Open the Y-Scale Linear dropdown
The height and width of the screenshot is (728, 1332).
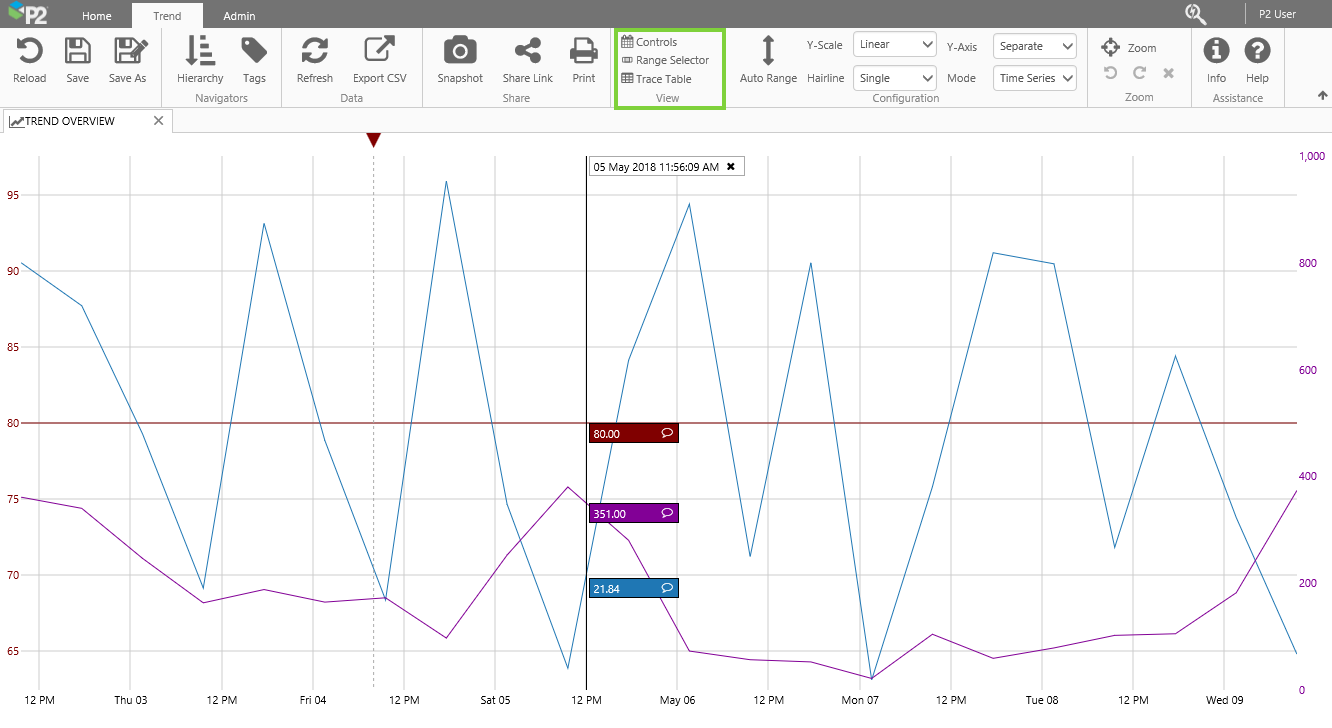tap(895, 45)
